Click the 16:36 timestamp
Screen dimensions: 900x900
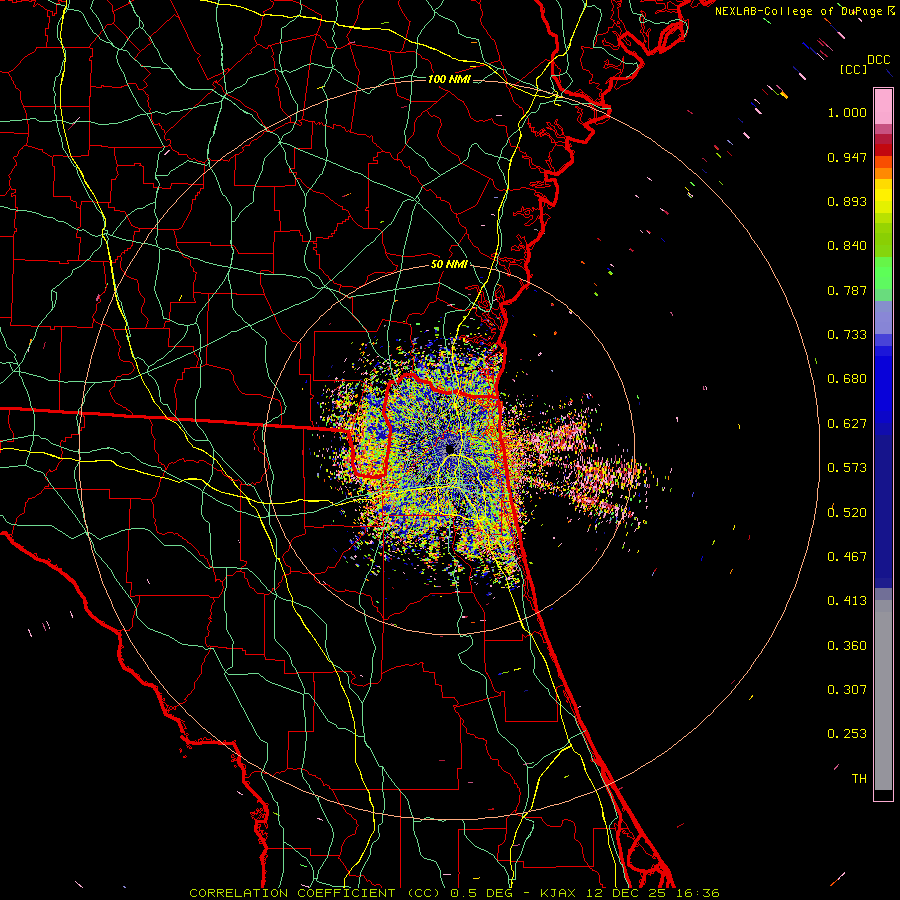[697, 893]
